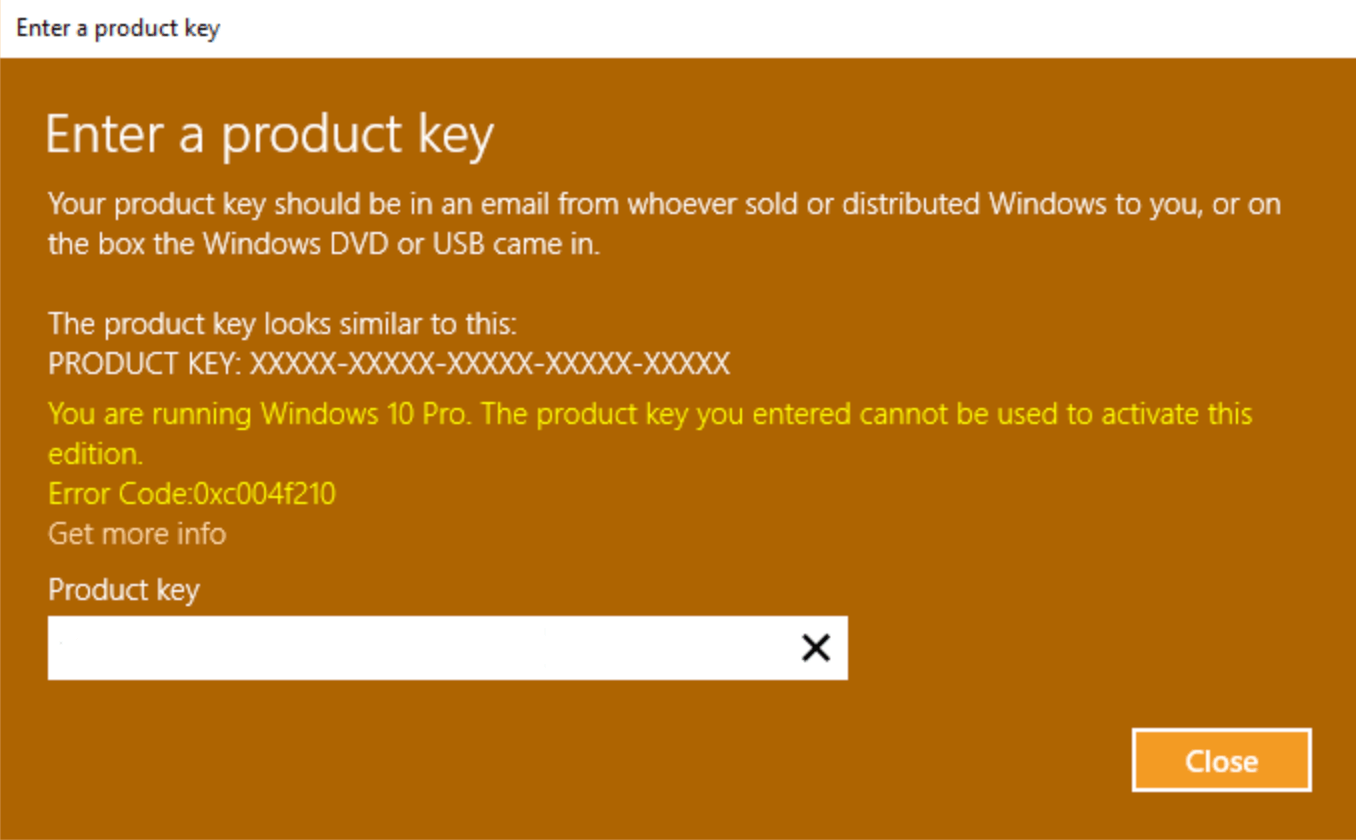1356x840 pixels.
Task: Click the sentence about email from seller
Action: [x=664, y=205]
